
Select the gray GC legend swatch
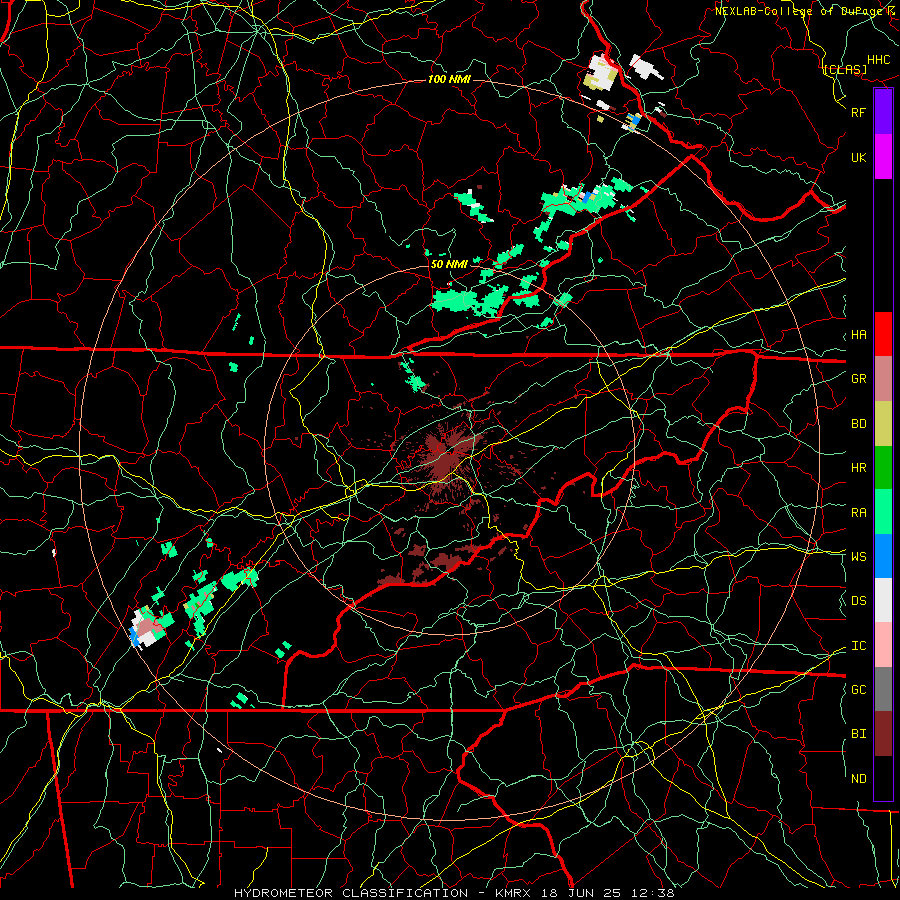click(x=883, y=689)
